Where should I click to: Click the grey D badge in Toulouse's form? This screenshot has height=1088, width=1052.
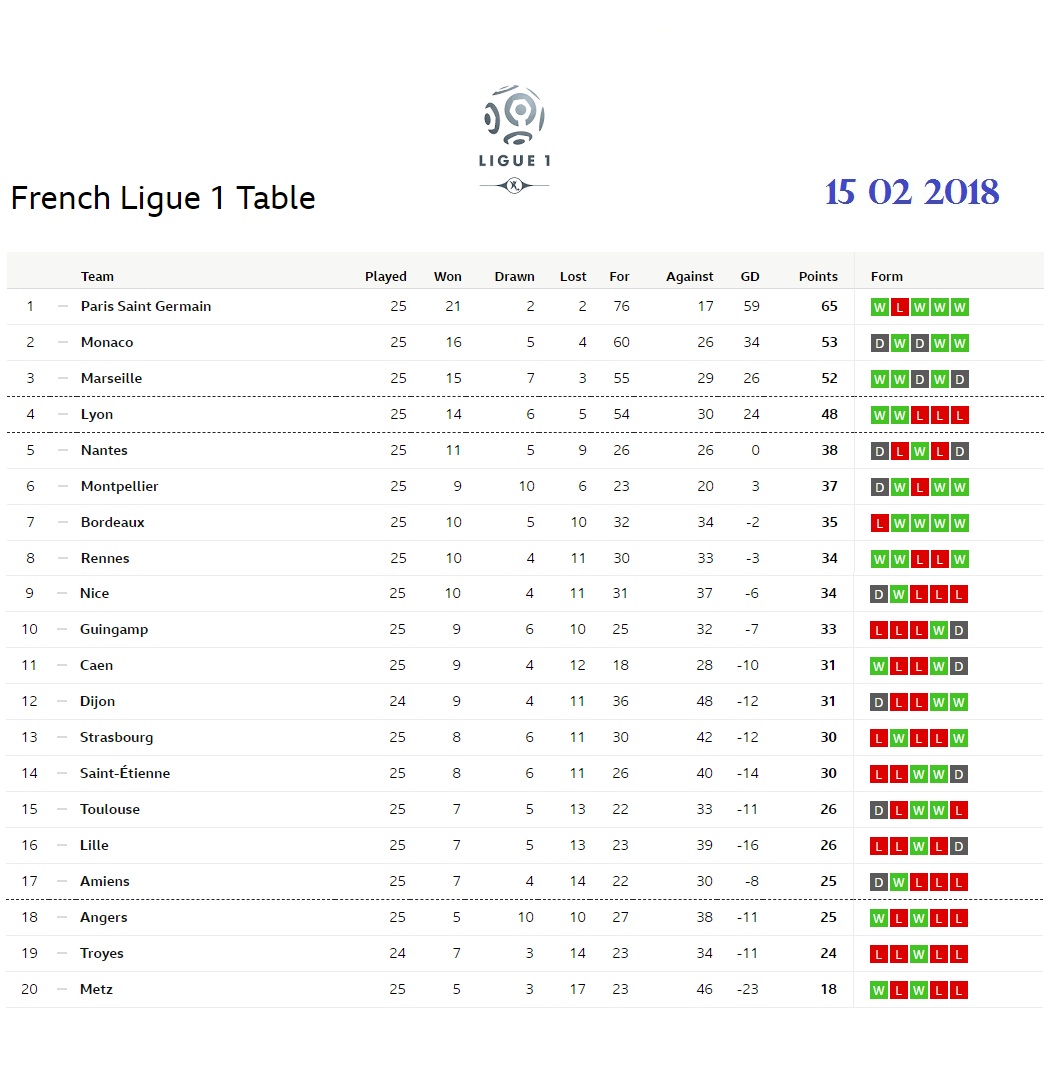[x=880, y=810]
